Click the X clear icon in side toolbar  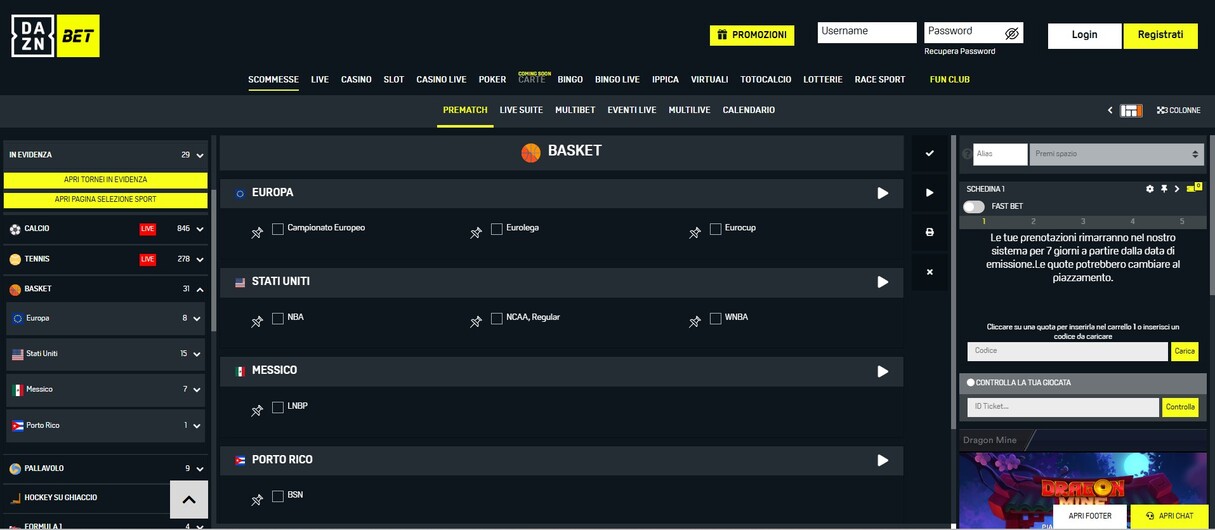coord(929,272)
